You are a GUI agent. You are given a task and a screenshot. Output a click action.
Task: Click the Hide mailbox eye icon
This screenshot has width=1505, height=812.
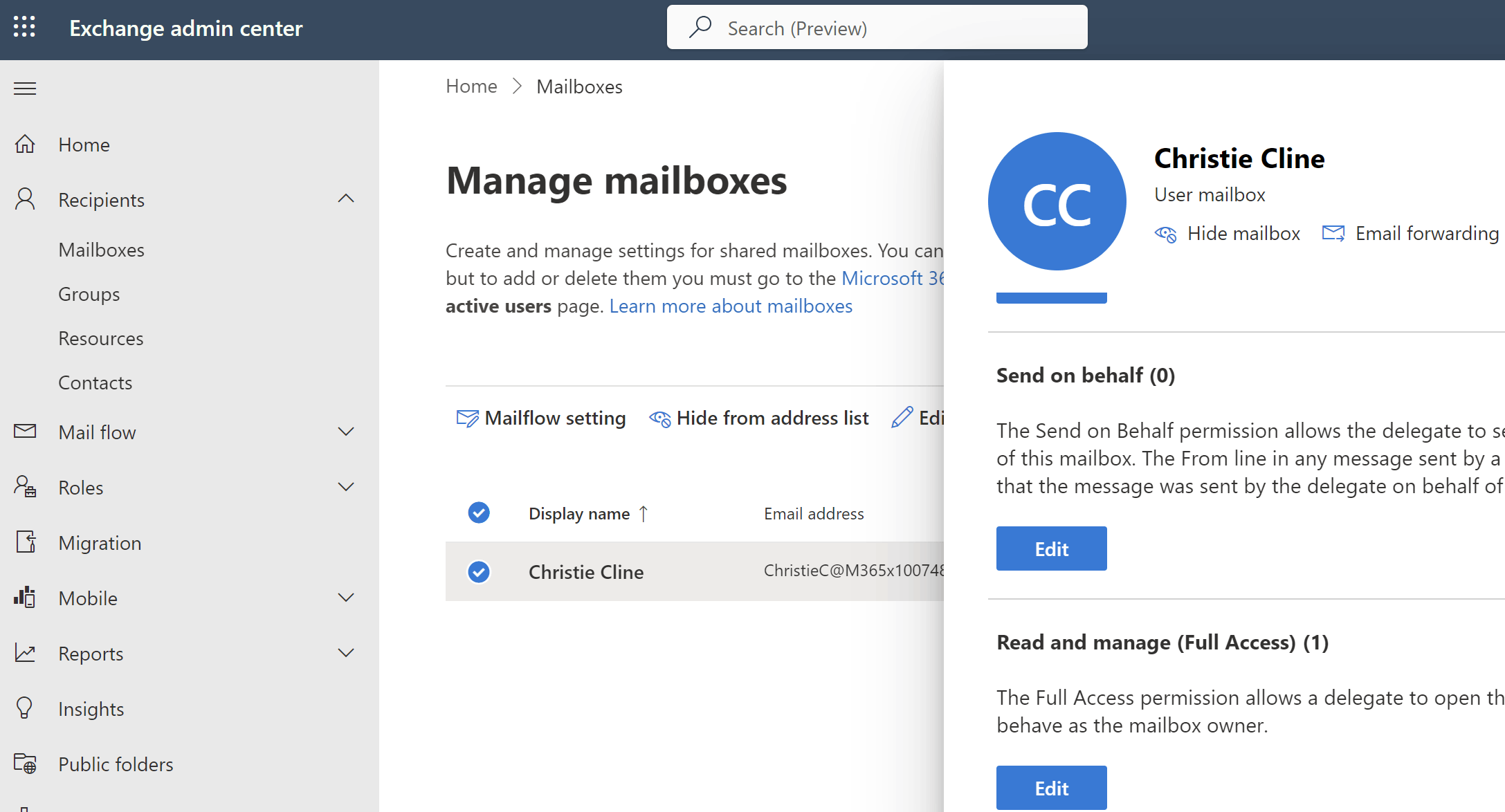pyautogui.click(x=1165, y=234)
